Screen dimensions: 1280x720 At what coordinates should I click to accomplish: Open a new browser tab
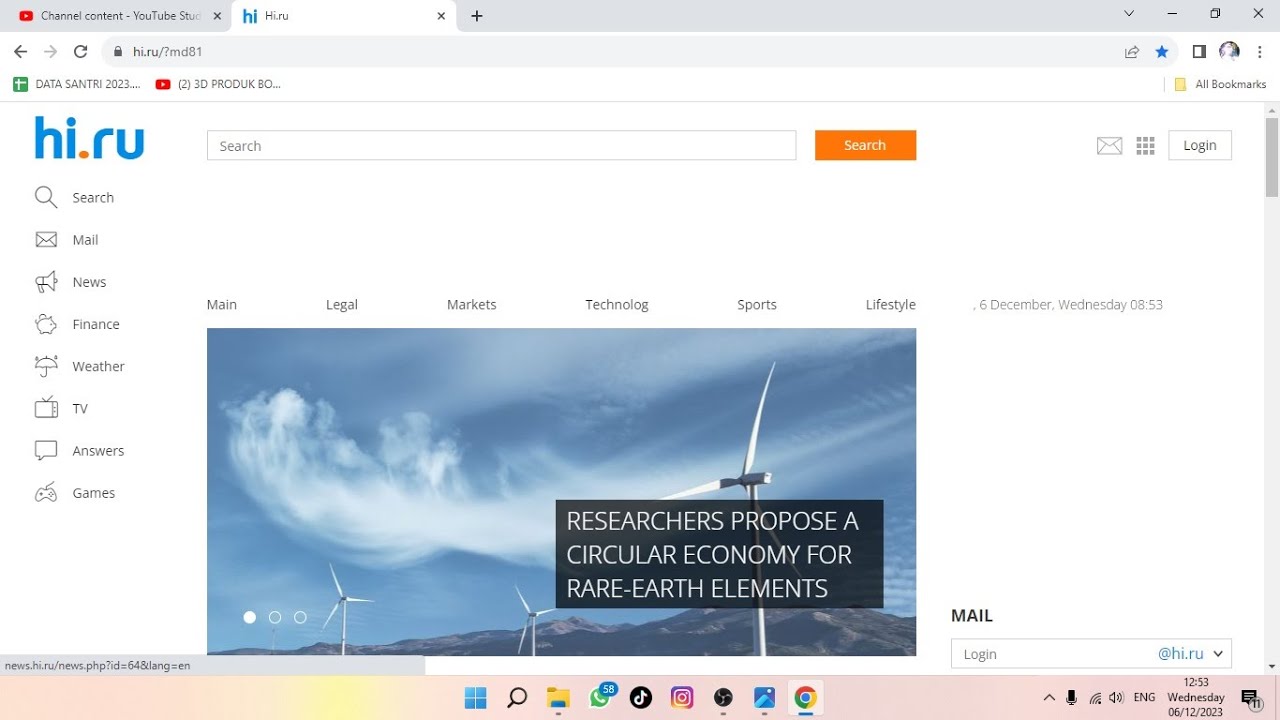pos(477,16)
